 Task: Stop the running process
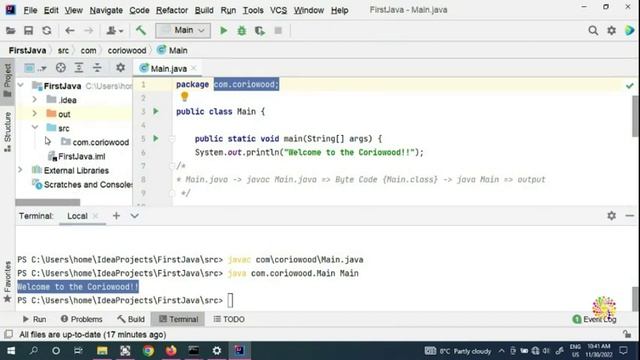point(278,31)
